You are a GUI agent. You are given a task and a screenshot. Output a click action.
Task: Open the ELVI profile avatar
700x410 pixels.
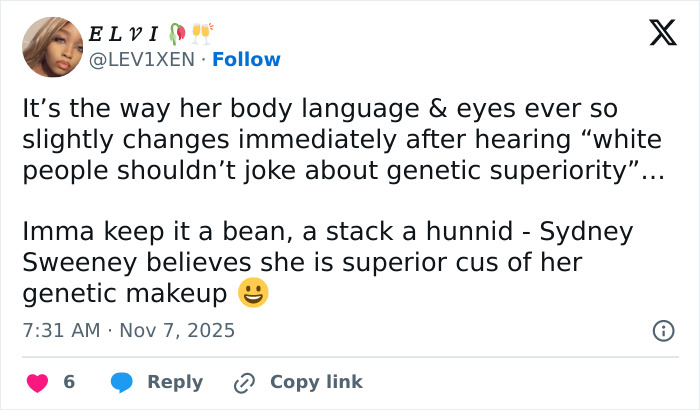coord(52,46)
